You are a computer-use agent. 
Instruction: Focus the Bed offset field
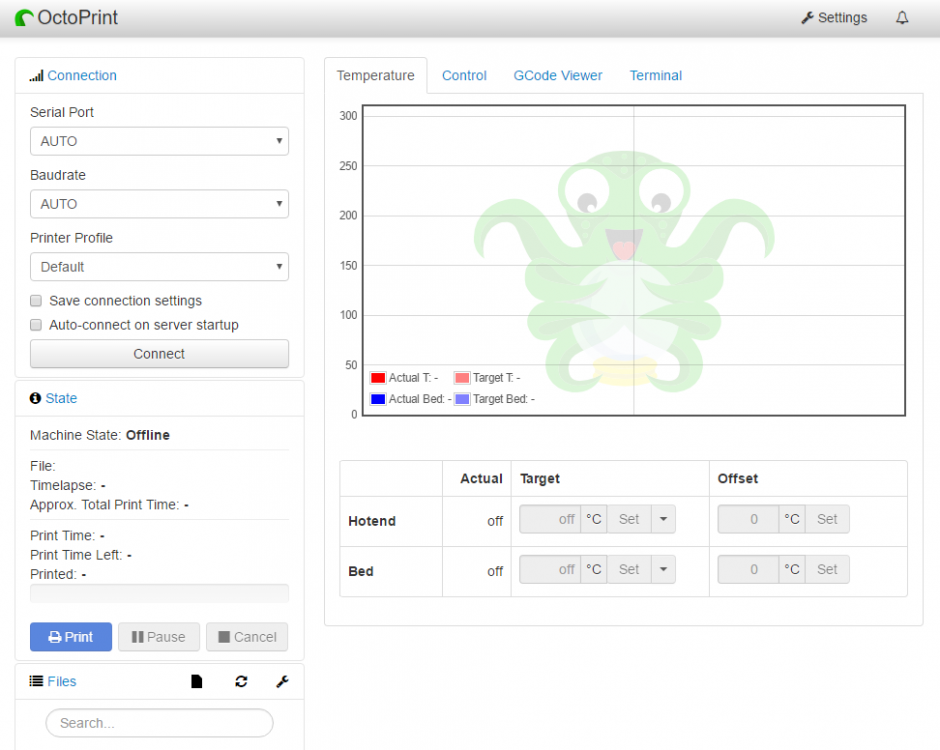[x=748, y=570]
